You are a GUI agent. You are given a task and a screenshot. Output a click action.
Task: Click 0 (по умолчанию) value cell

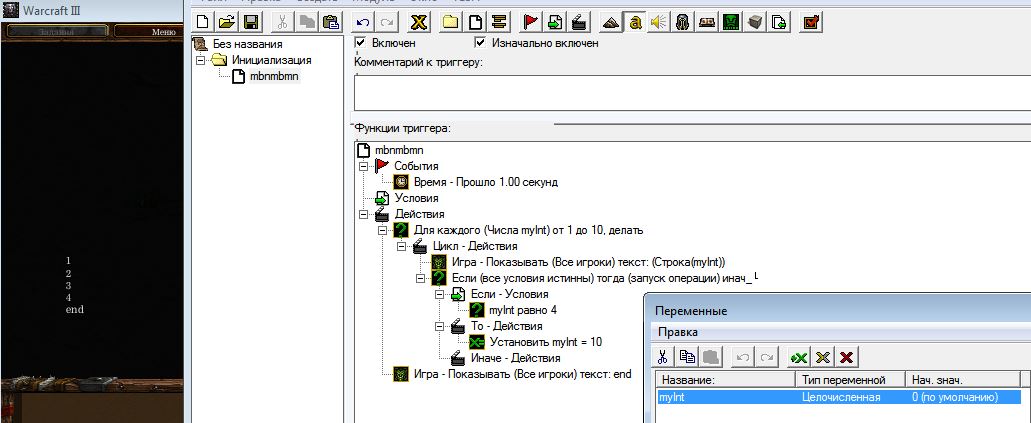(955, 397)
